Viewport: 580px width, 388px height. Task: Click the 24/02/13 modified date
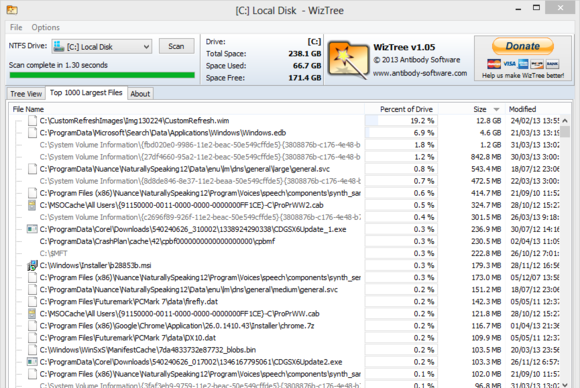[535, 121]
